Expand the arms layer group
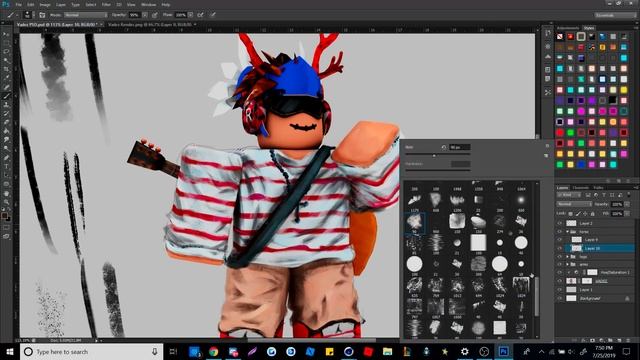Viewport: 640px width, 360px height. point(567,264)
